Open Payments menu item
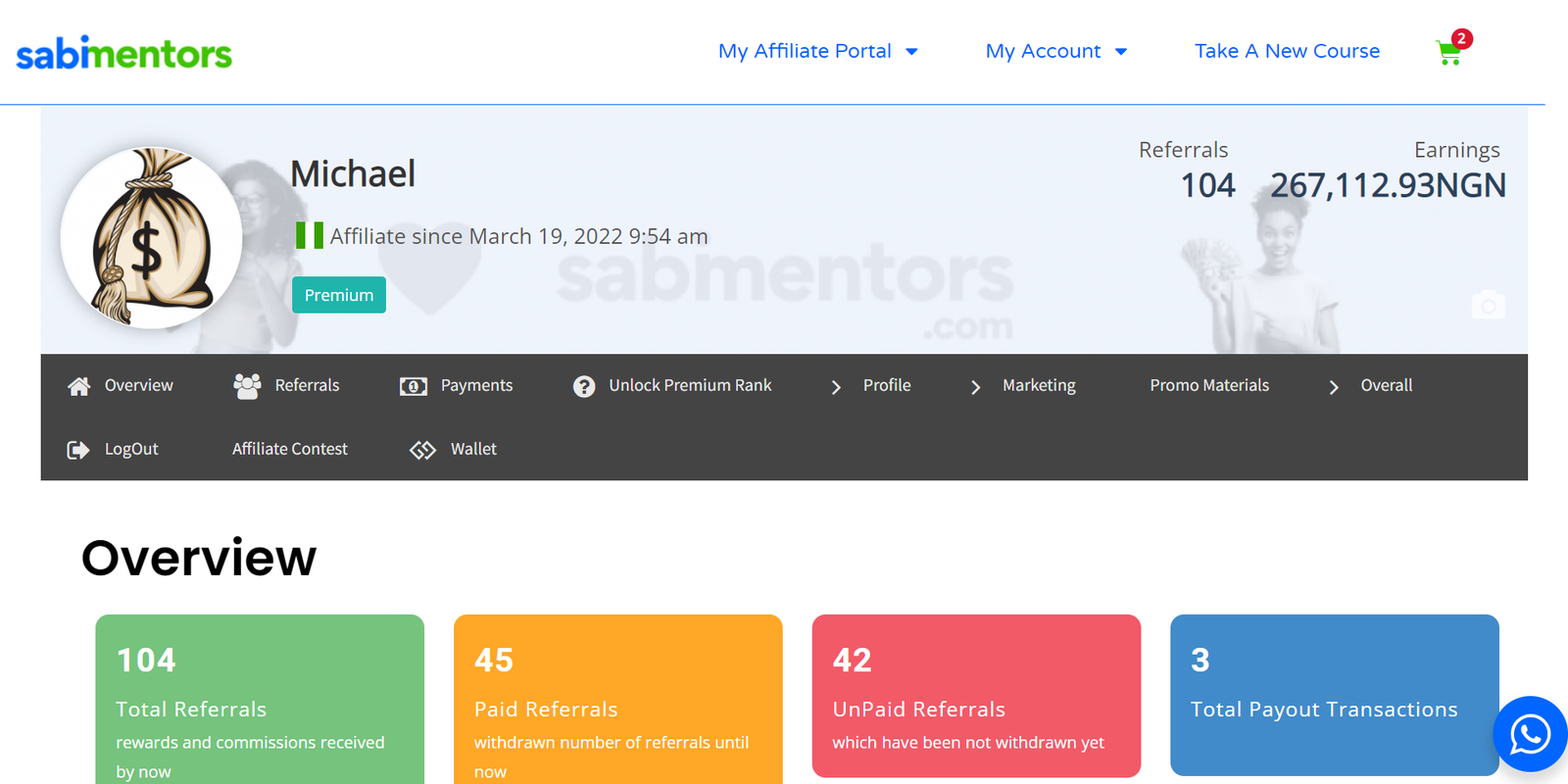The image size is (1568, 784). (476, 385)
